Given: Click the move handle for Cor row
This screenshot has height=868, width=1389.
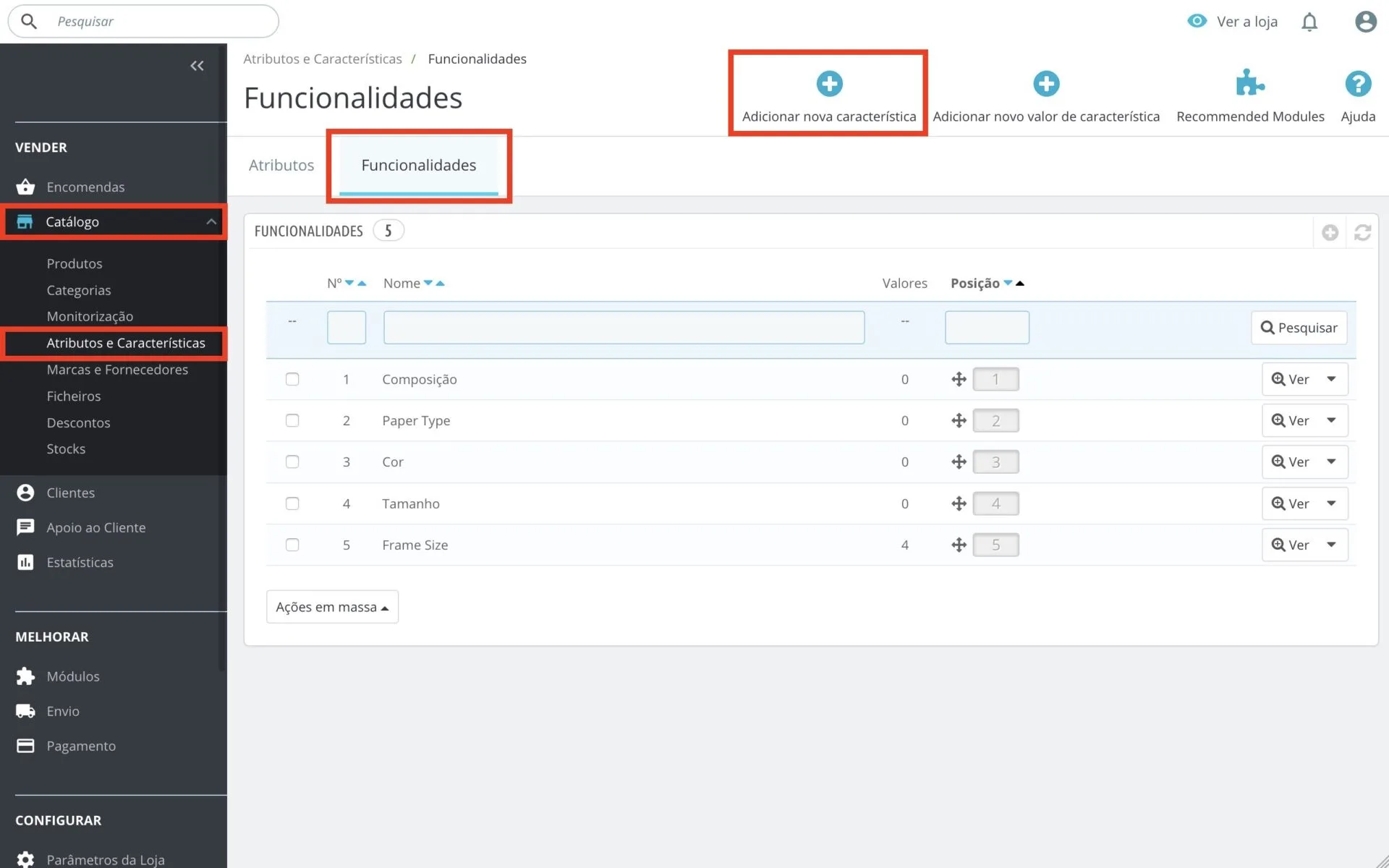Looking at the screenshot, I should coord(959,461).
